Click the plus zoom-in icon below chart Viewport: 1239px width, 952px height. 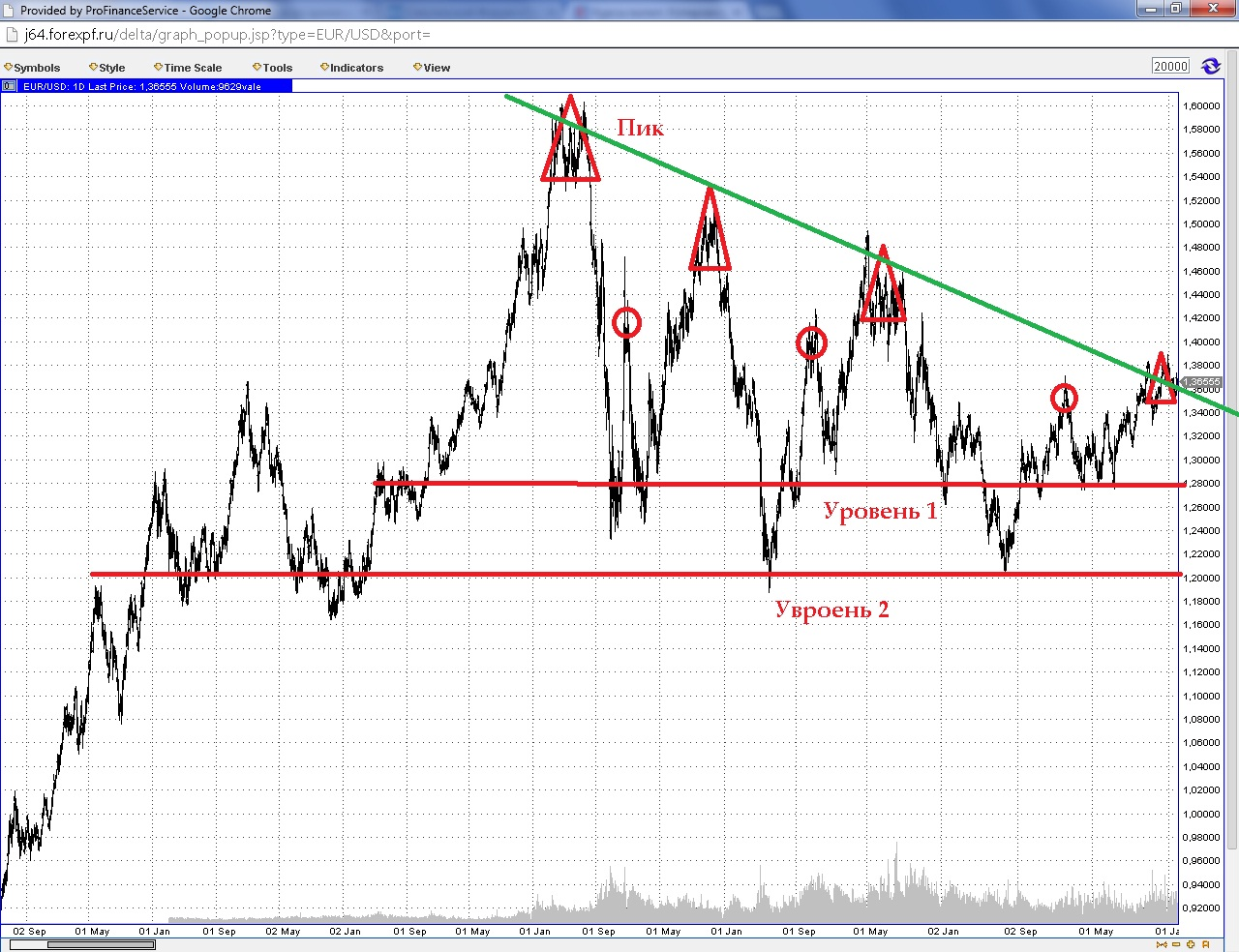(x=1191, y=944)
